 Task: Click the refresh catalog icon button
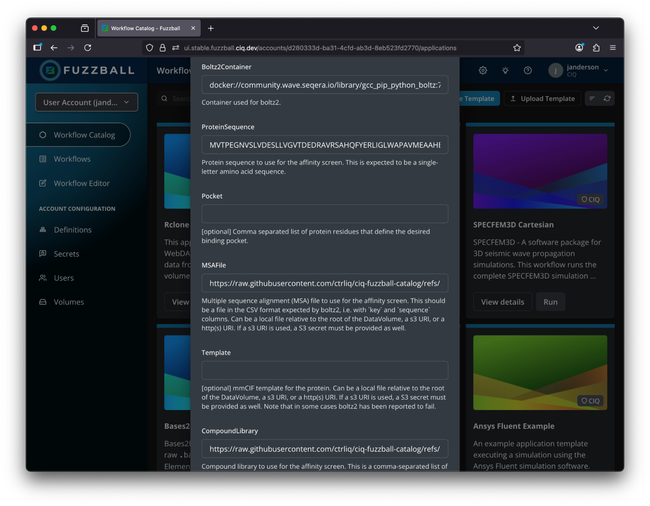tap(607, 99)
